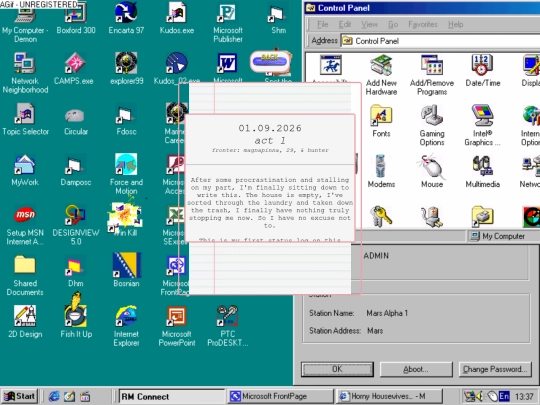Open the keys icon in Control Panel

pos(381,217)
